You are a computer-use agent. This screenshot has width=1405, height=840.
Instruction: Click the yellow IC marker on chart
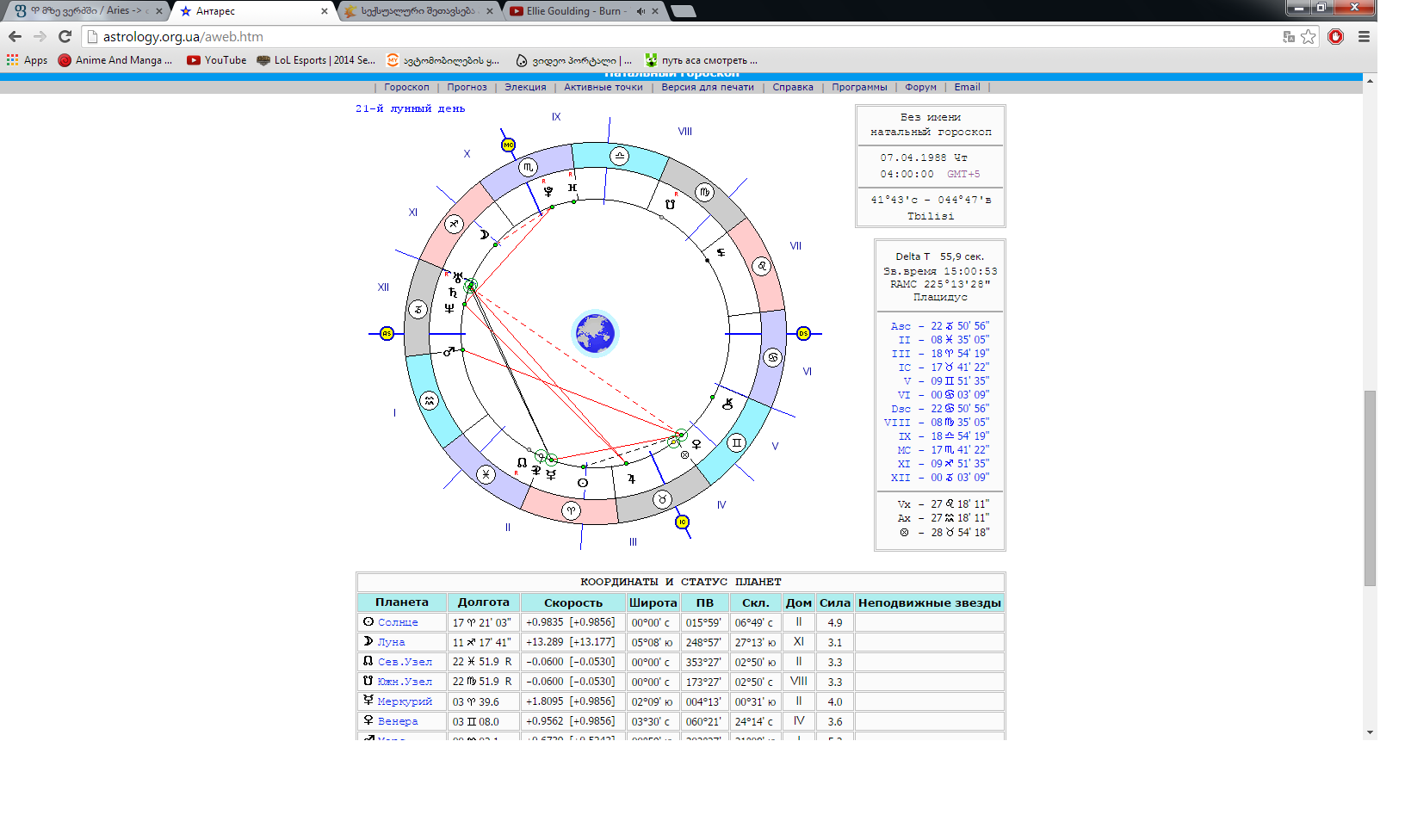point(682,522)
